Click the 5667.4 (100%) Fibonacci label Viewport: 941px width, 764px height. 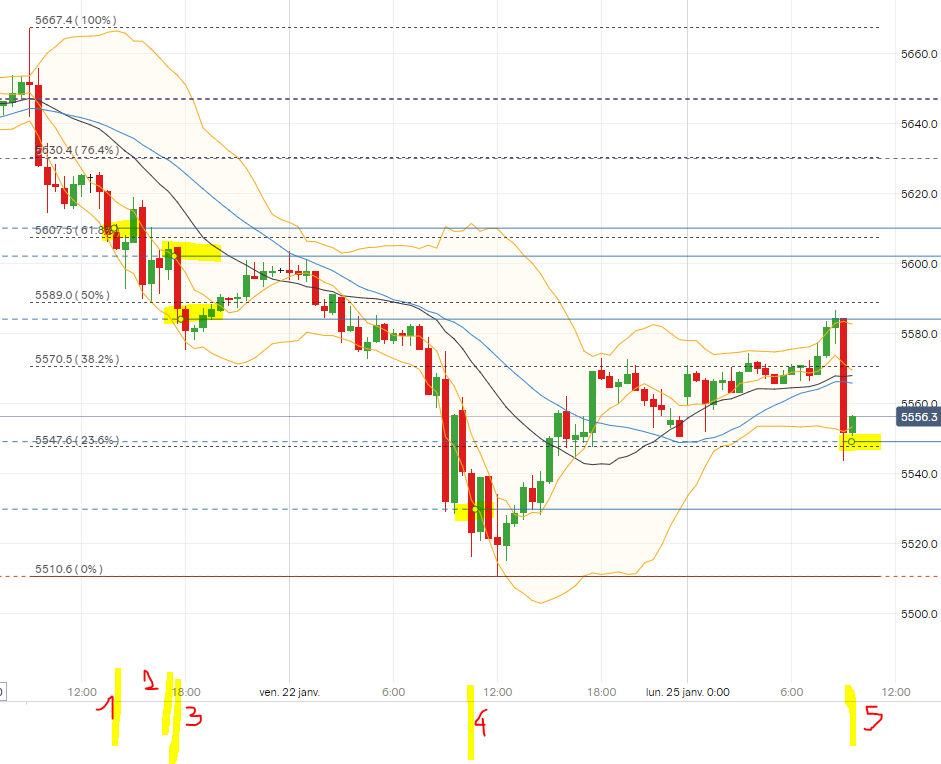tap(76, 20)
